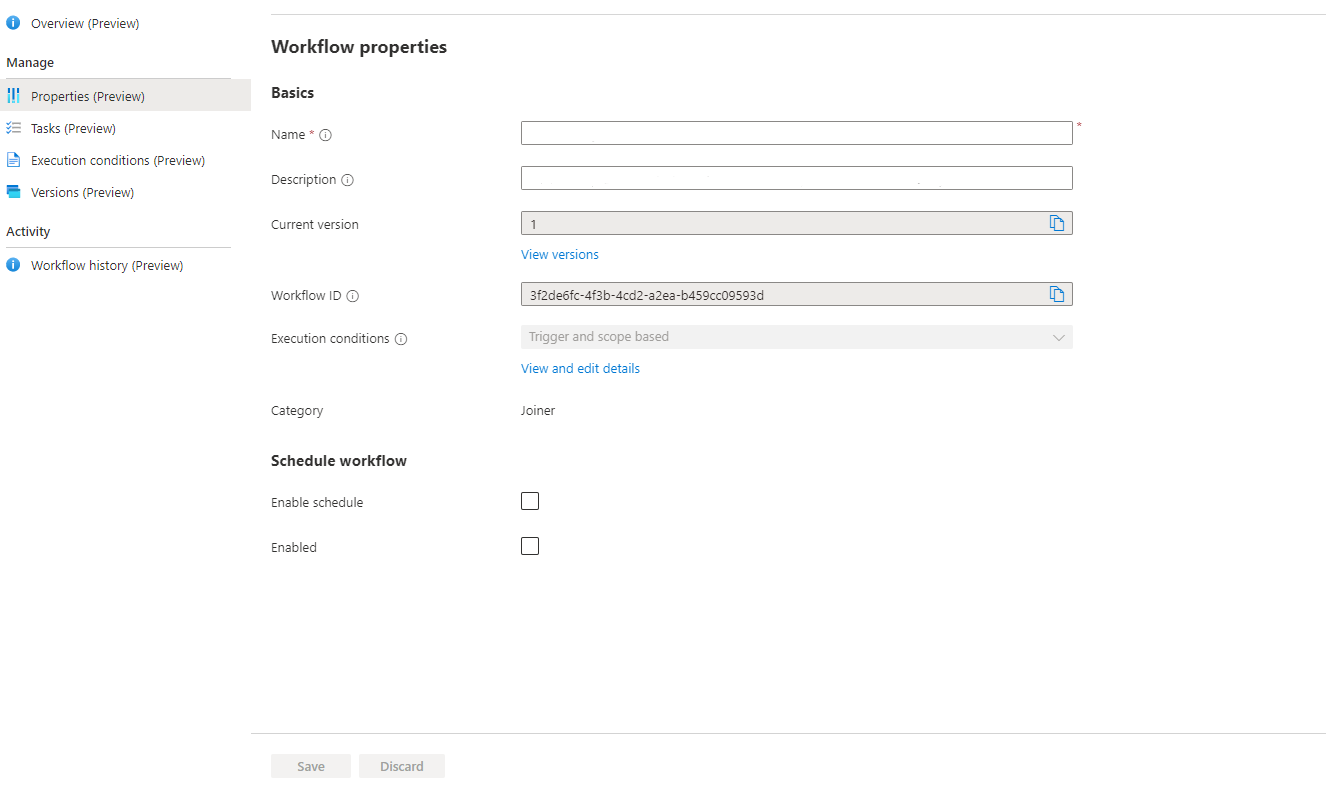Copy the Workflow ID to clipboard
This screenshot has width=1326, height=798.
(1057, 294)
